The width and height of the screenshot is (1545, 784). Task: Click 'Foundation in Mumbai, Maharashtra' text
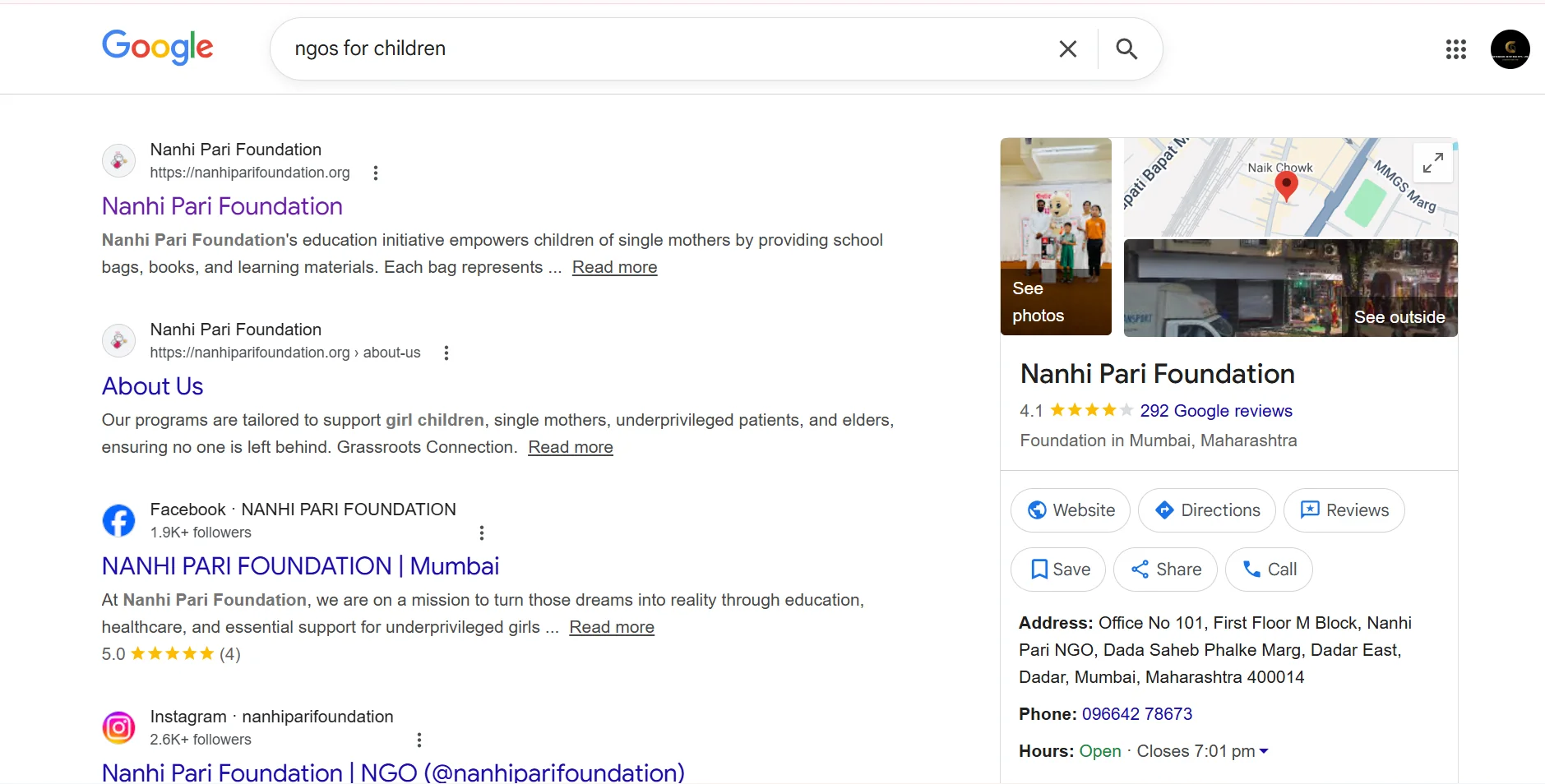tap(1159, 440)
